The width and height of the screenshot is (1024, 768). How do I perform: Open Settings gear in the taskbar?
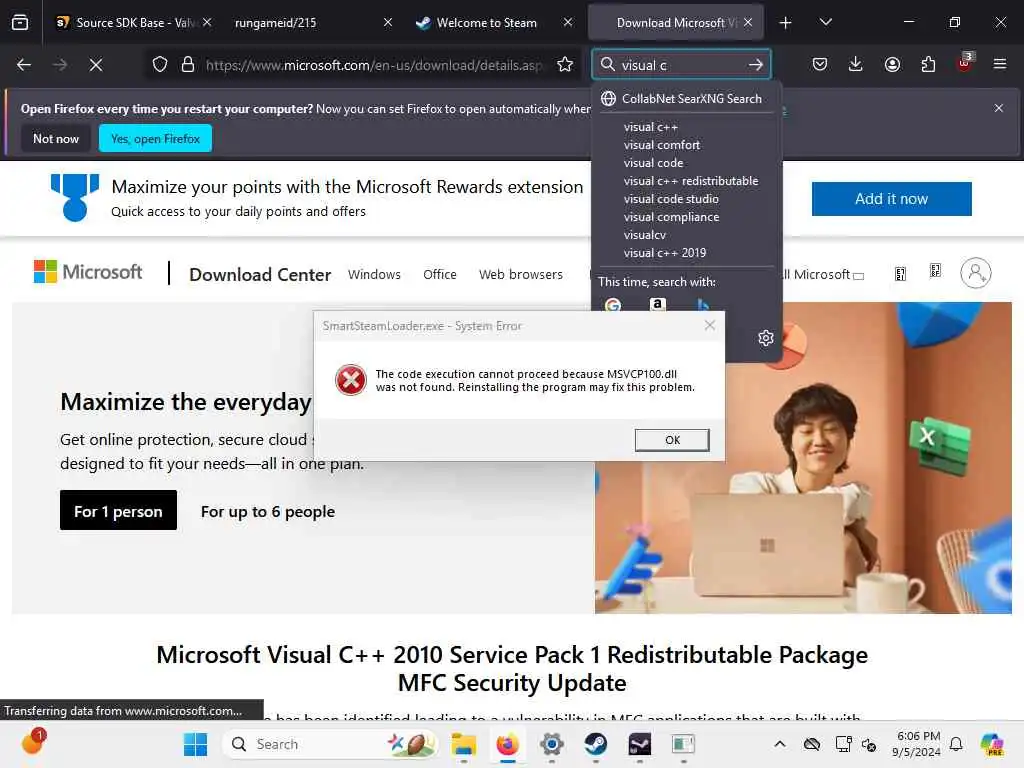(552, 744)
